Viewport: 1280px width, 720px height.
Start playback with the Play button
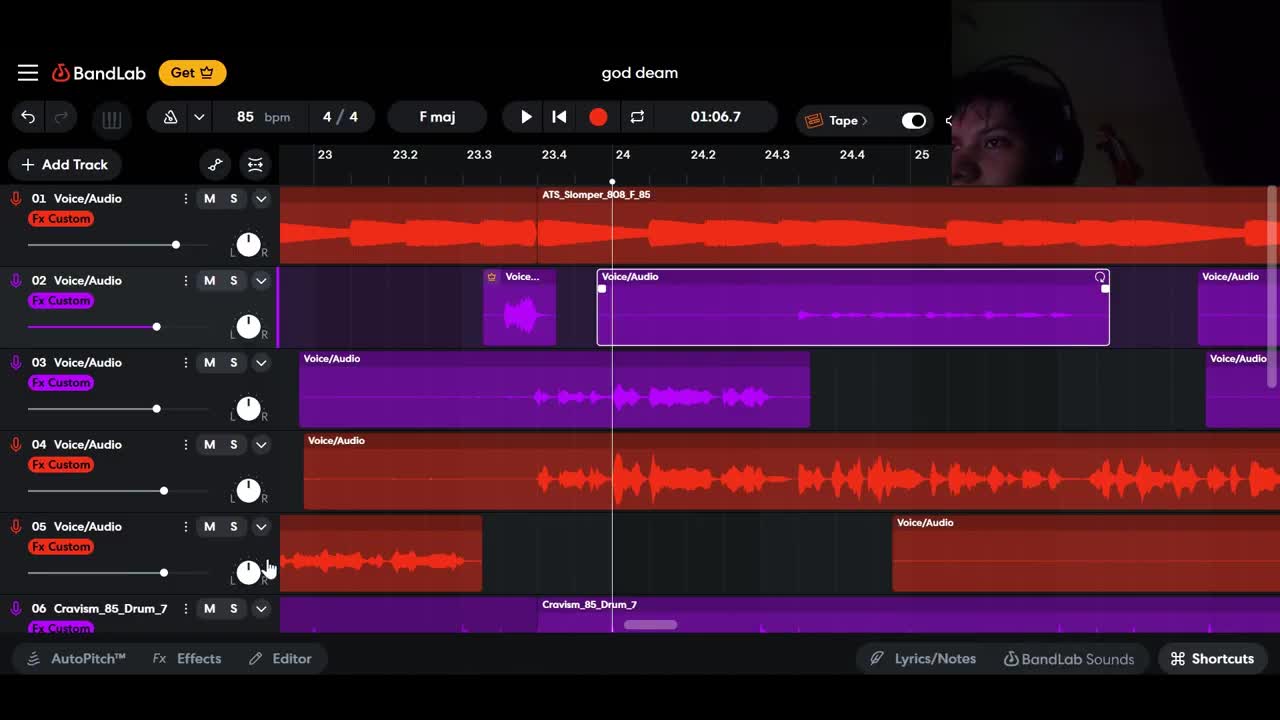526,117
